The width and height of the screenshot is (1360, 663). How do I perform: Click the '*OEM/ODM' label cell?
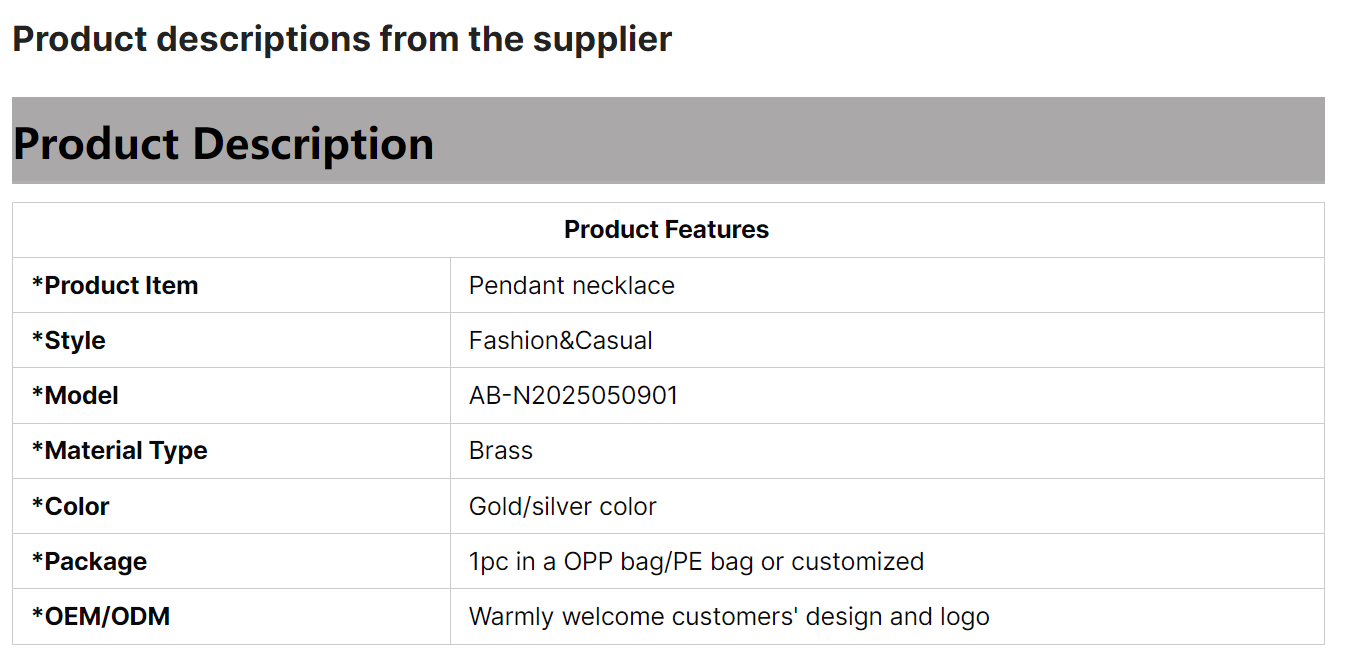(231, 616)
